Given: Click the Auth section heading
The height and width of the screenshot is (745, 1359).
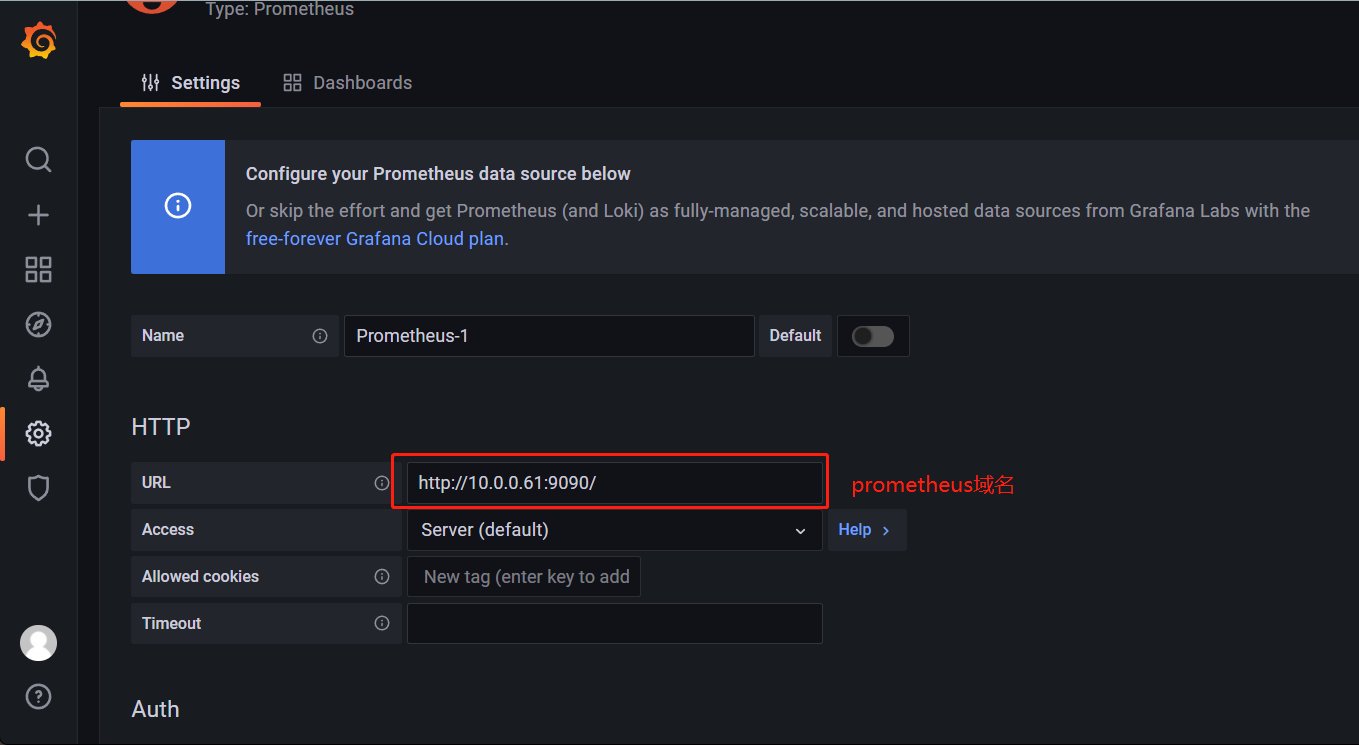Looking at the screenshot, I should click(x=156, y=709).
